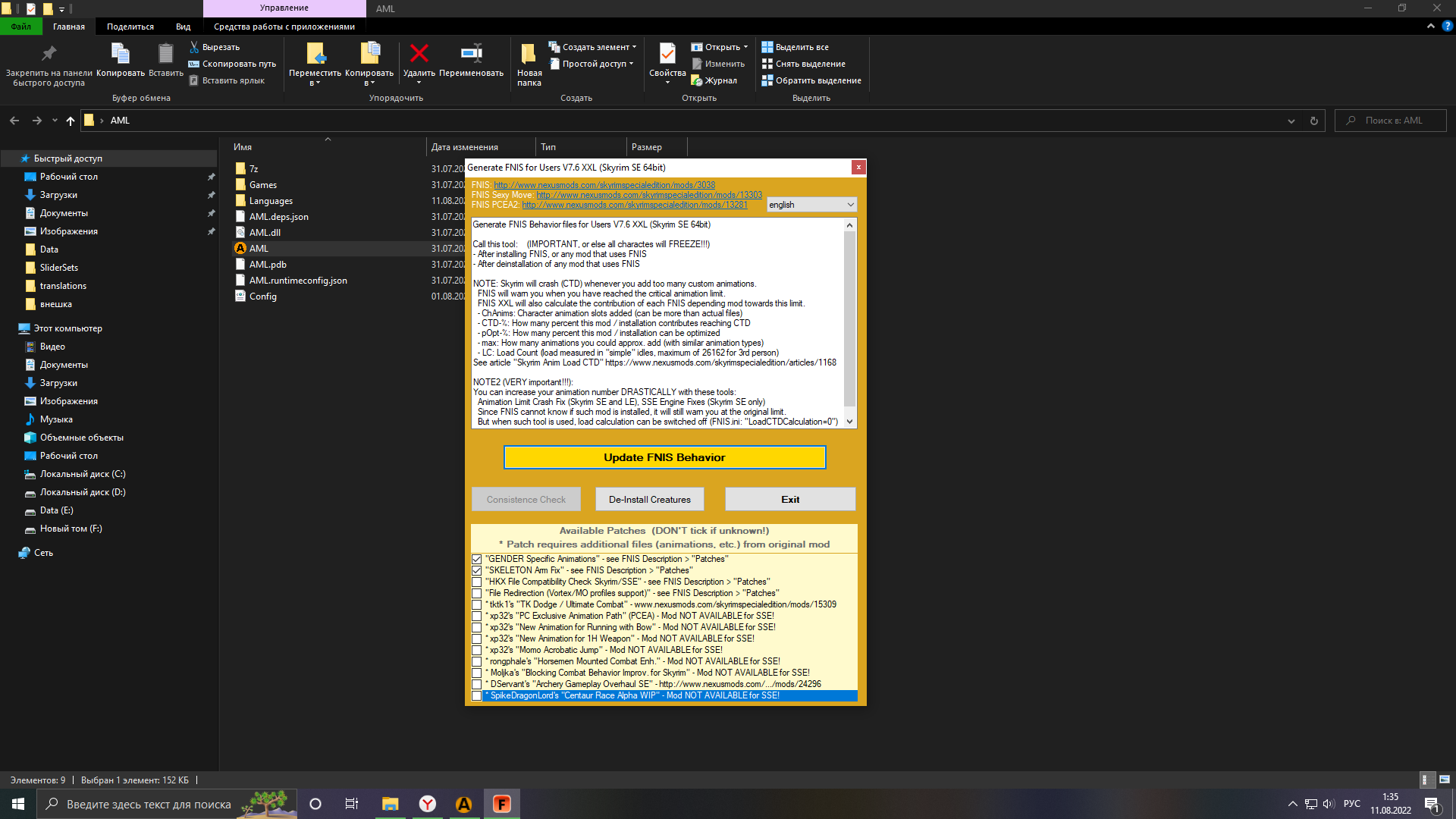Untick the SKELETON Arm Fix patch
Screen dimensions: 1456x819
tap(477, 571)
